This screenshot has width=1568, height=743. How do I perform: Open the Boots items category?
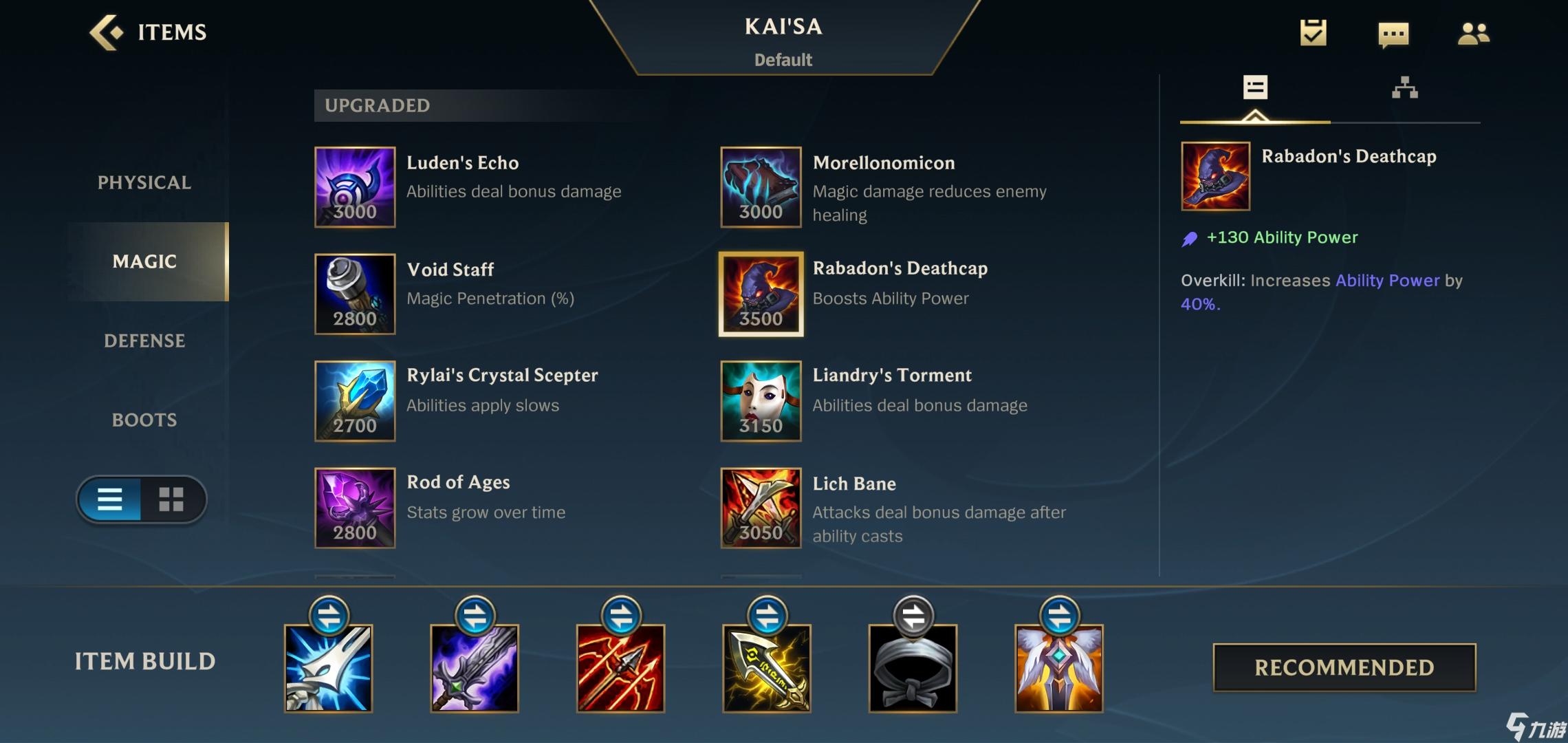(144, 420)
